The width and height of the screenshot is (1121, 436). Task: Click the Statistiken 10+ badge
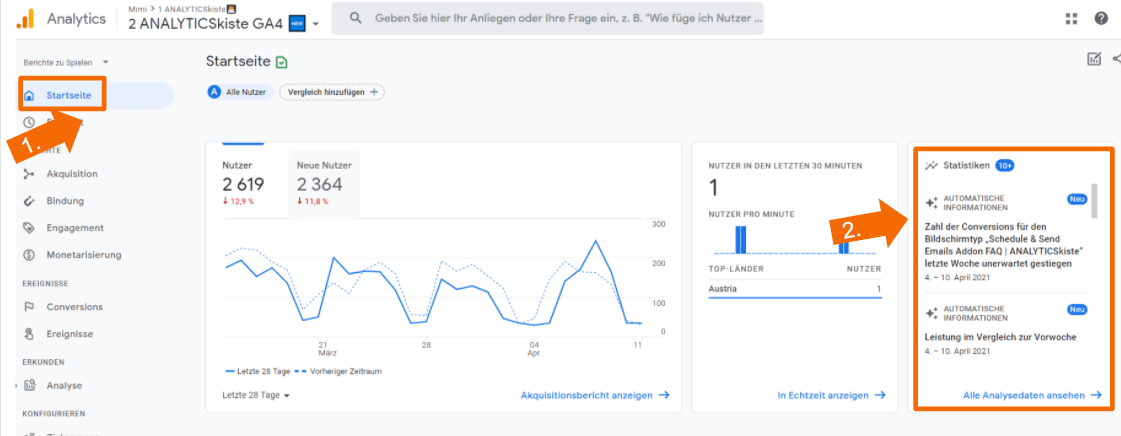1005,165
